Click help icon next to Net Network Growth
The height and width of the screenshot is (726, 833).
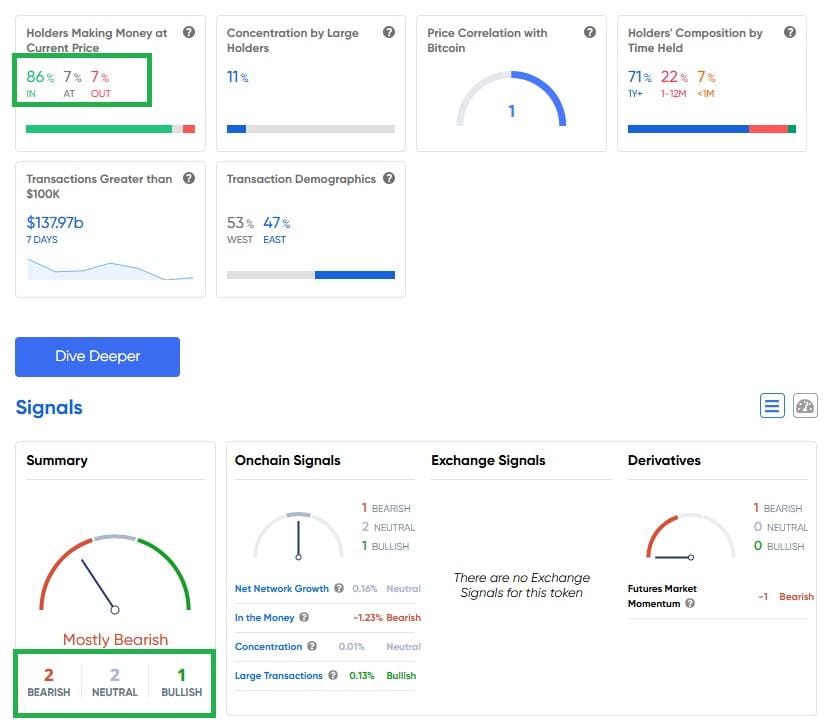click(340, 589)
